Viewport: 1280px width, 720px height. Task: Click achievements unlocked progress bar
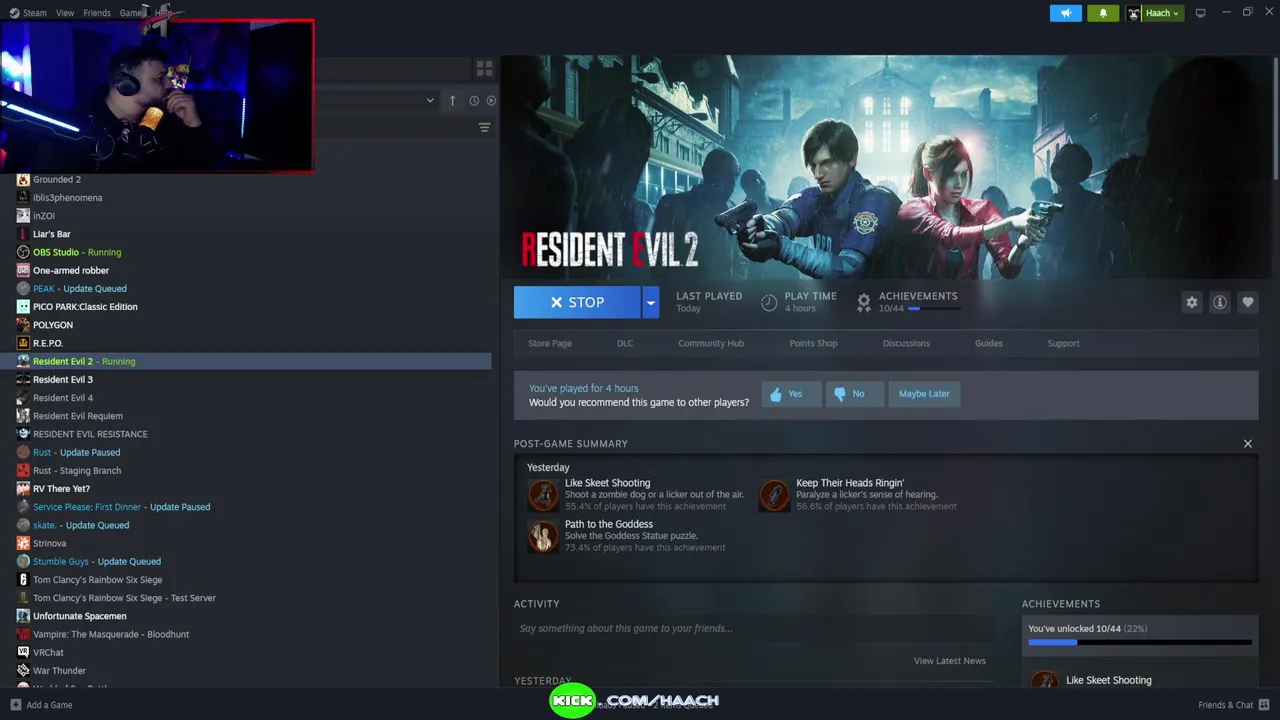1139,642
